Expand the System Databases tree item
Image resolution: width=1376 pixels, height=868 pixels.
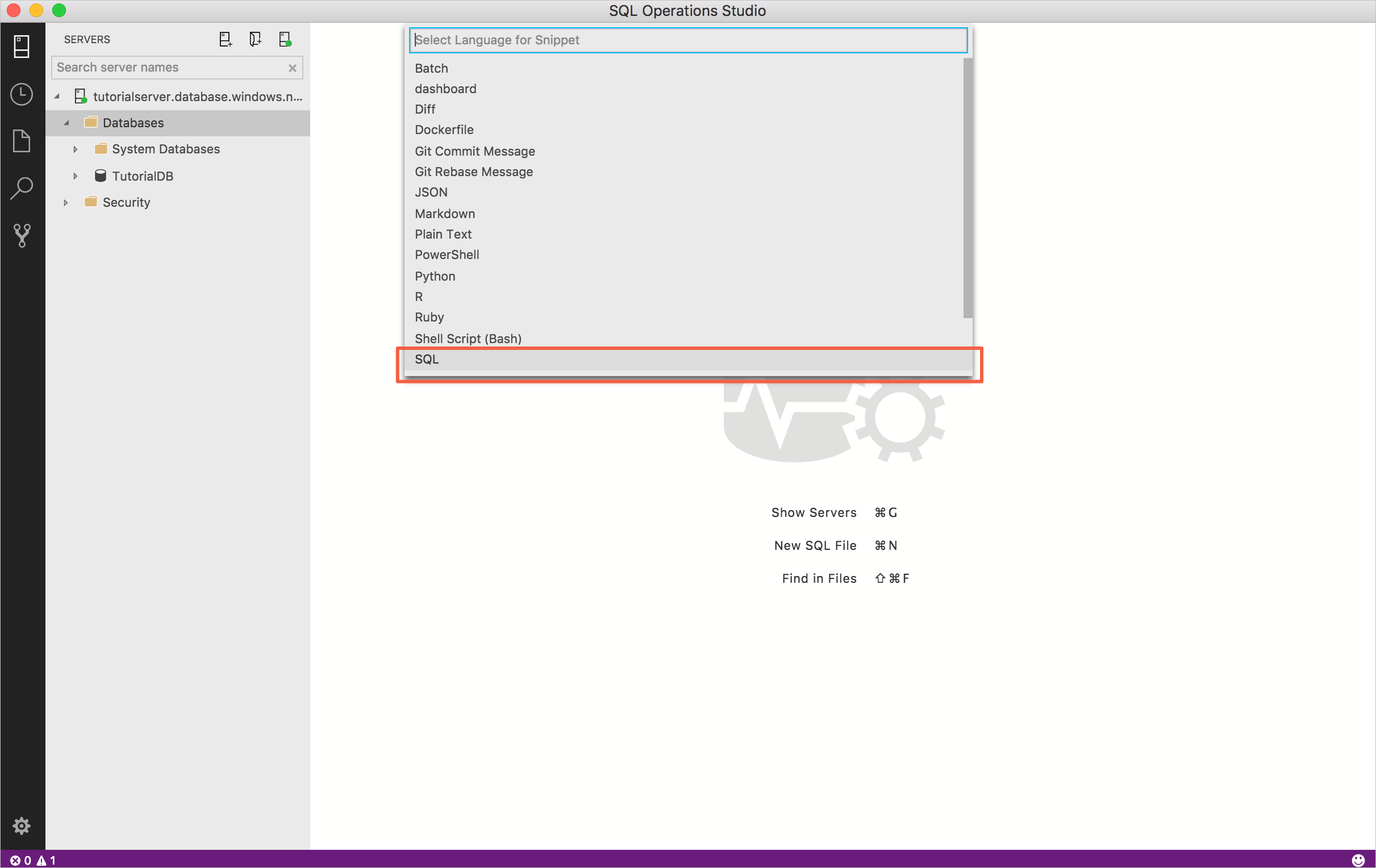click(75, 148)
